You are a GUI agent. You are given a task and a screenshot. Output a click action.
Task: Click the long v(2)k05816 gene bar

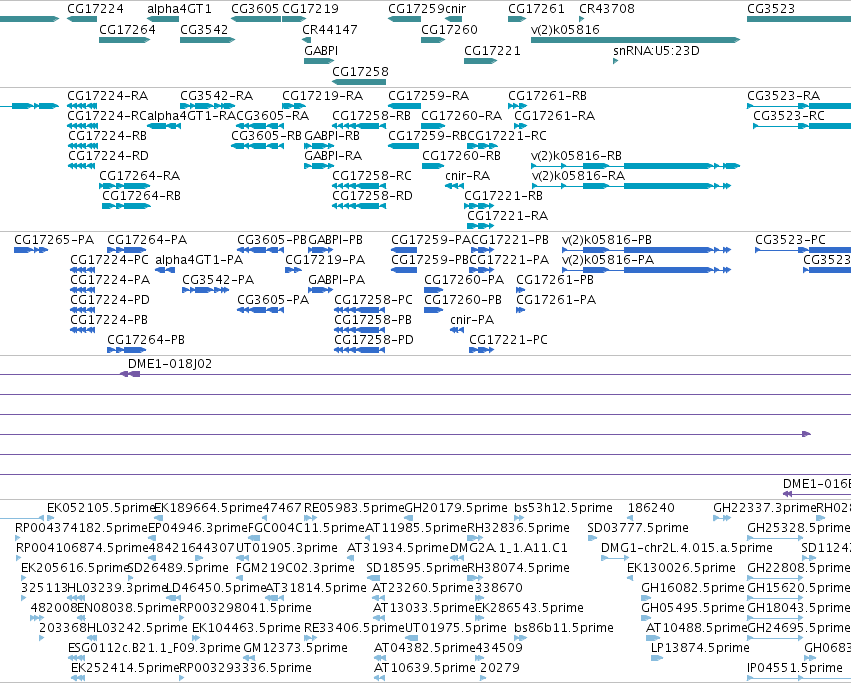pyautogui.click(x=635, y=40)
